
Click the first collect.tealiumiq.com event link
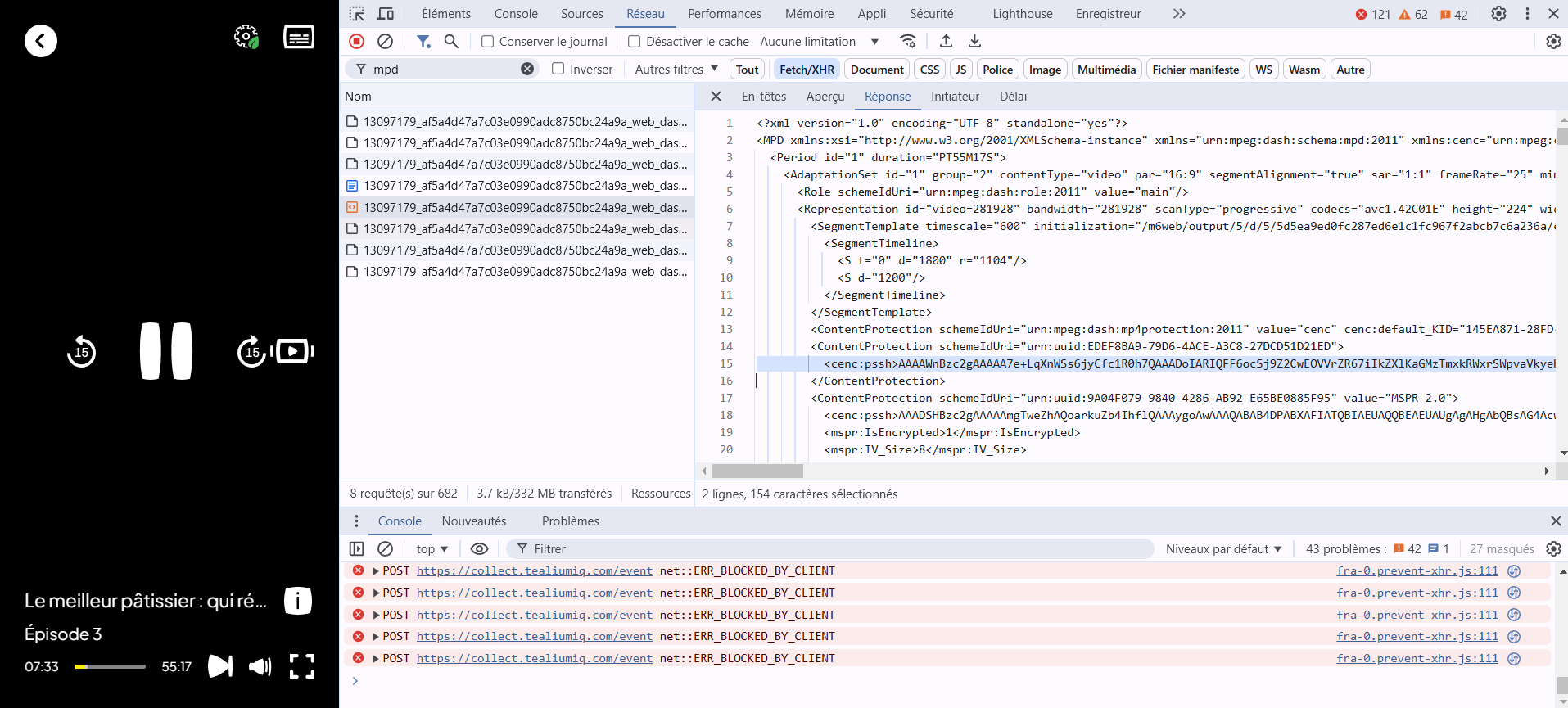534,571
